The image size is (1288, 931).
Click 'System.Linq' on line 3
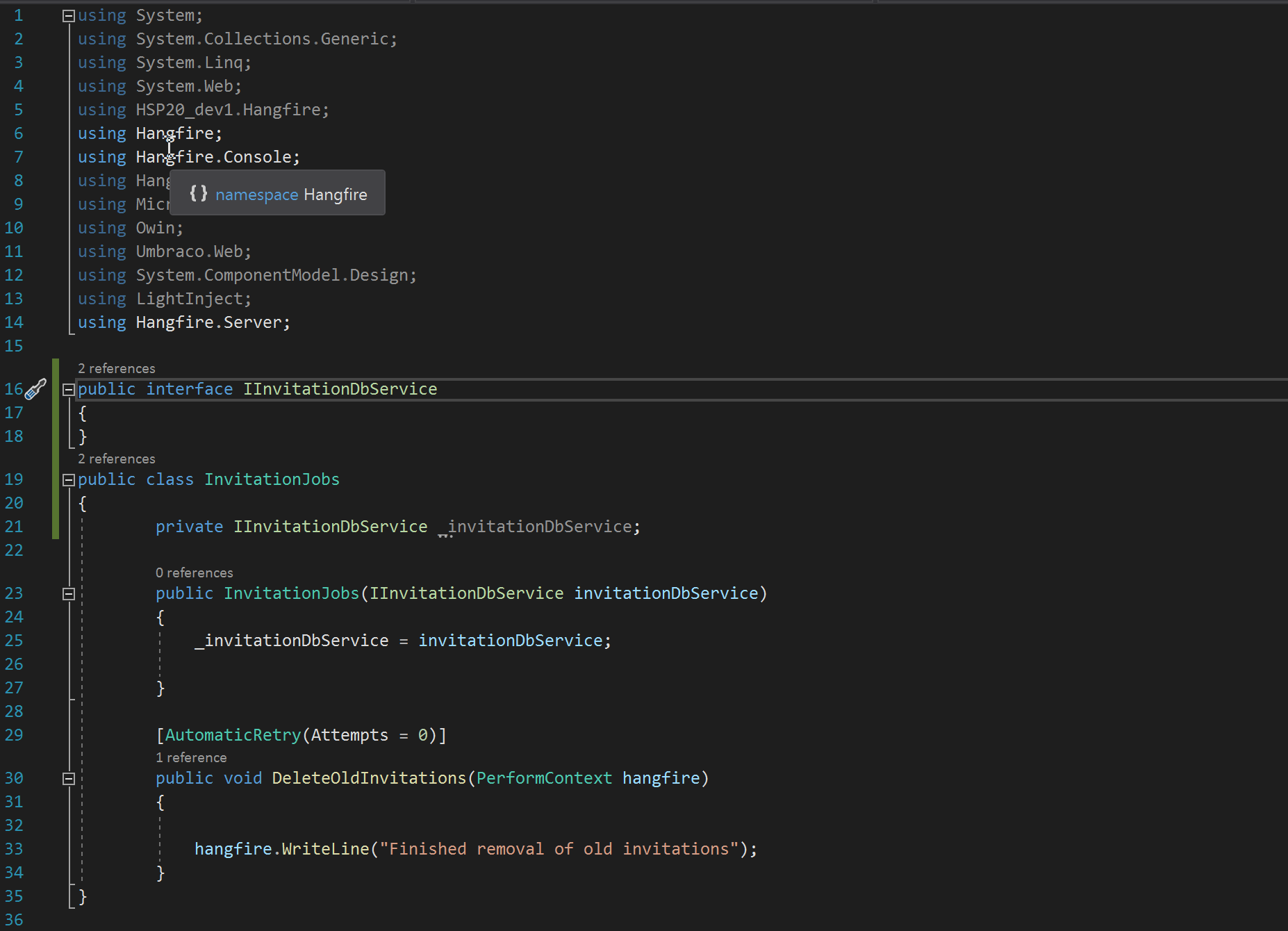point(189,63)
